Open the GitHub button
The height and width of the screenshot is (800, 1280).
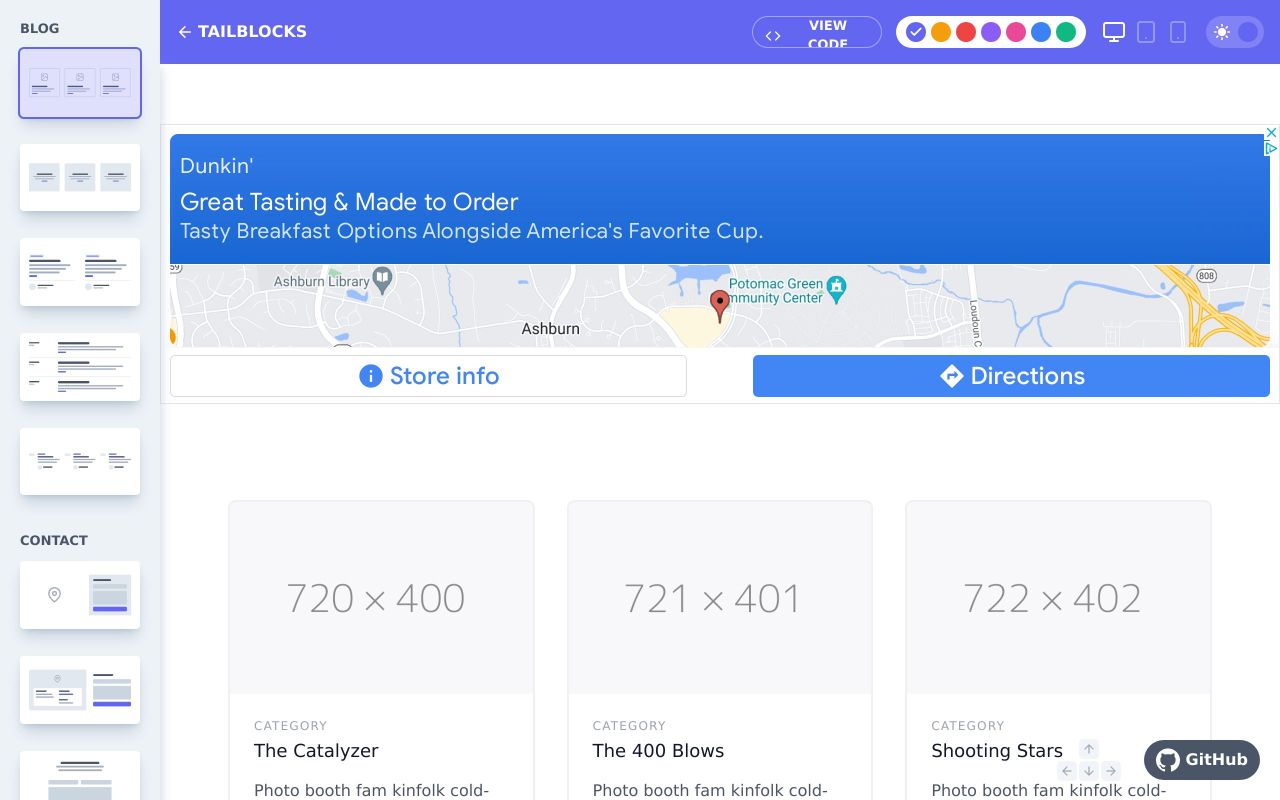[x=1202, y=760]
